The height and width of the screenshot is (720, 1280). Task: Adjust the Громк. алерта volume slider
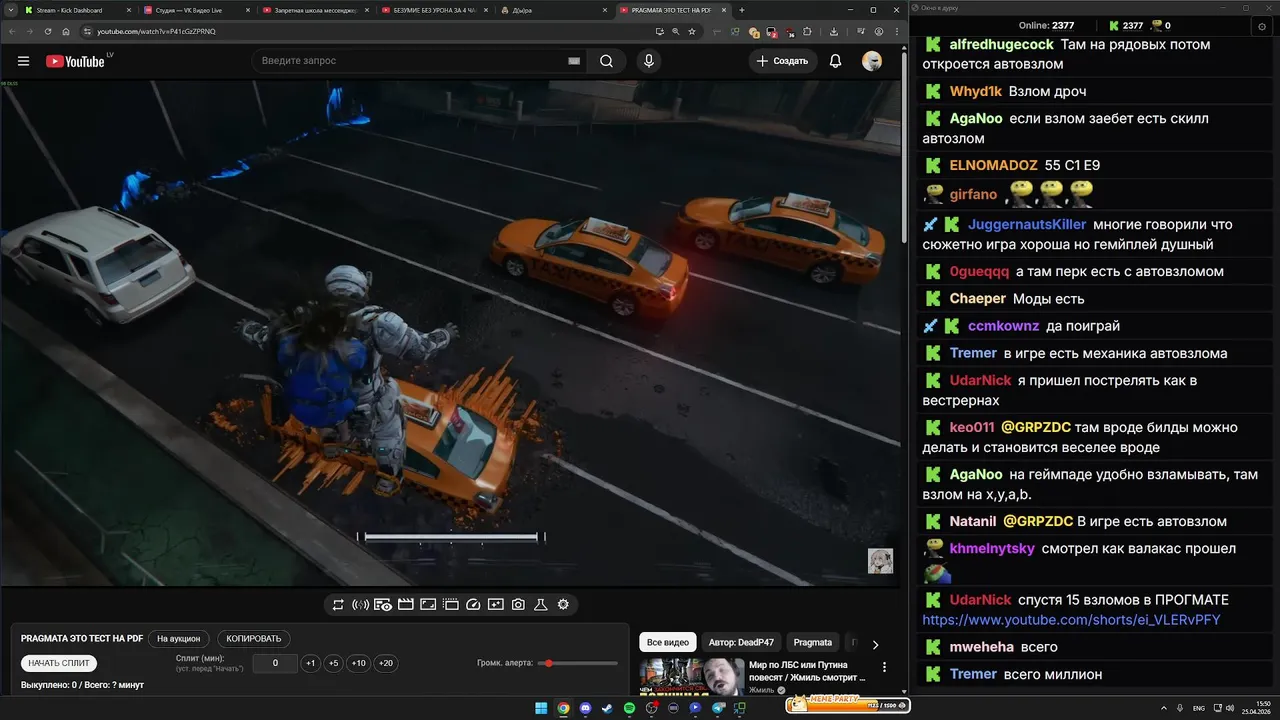point(578,663)
